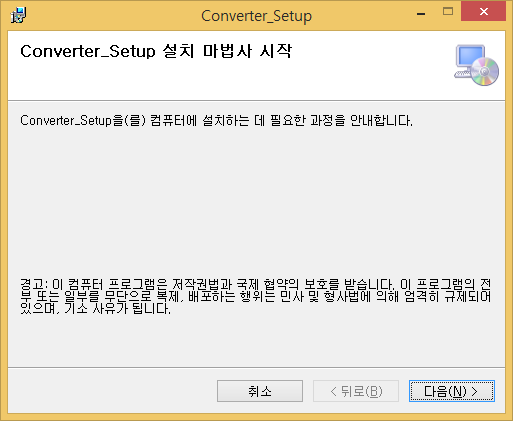
Task: Click the 취소 cancel button
Action: click(260, 391)
